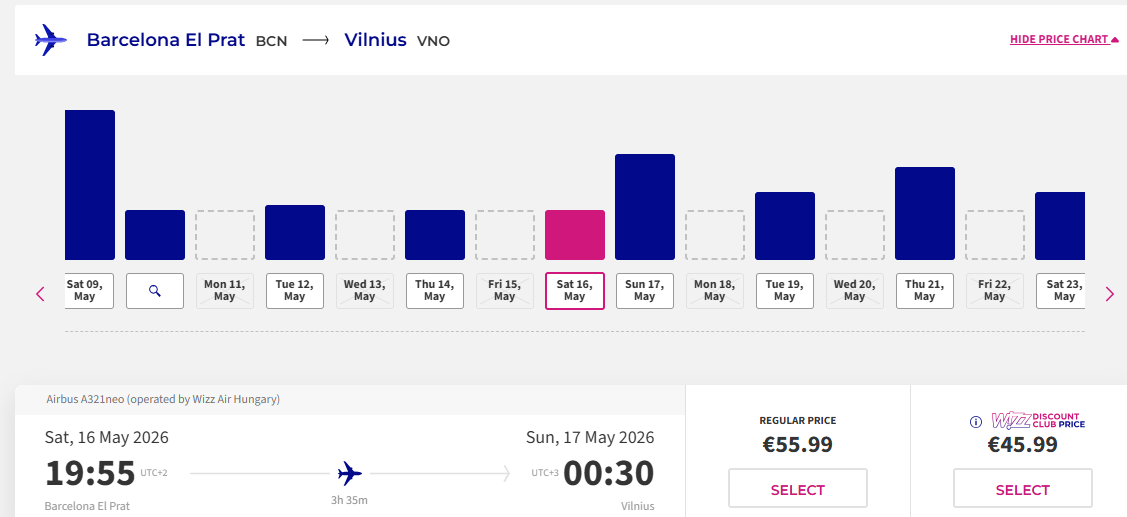Click the previous dates left arrow
The image size is (1127, 517).
[41, 294]
